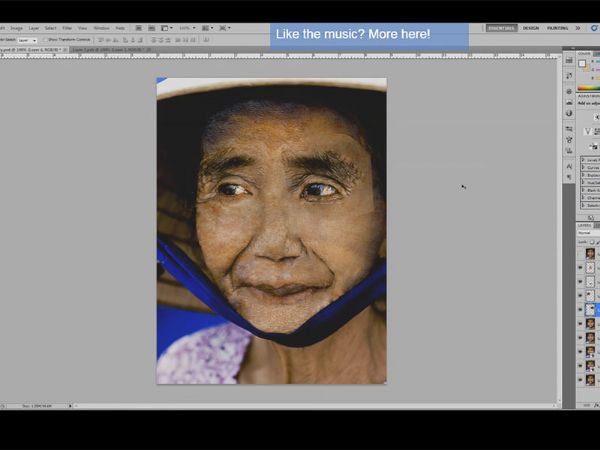Open the View menu

click(82, 28)
